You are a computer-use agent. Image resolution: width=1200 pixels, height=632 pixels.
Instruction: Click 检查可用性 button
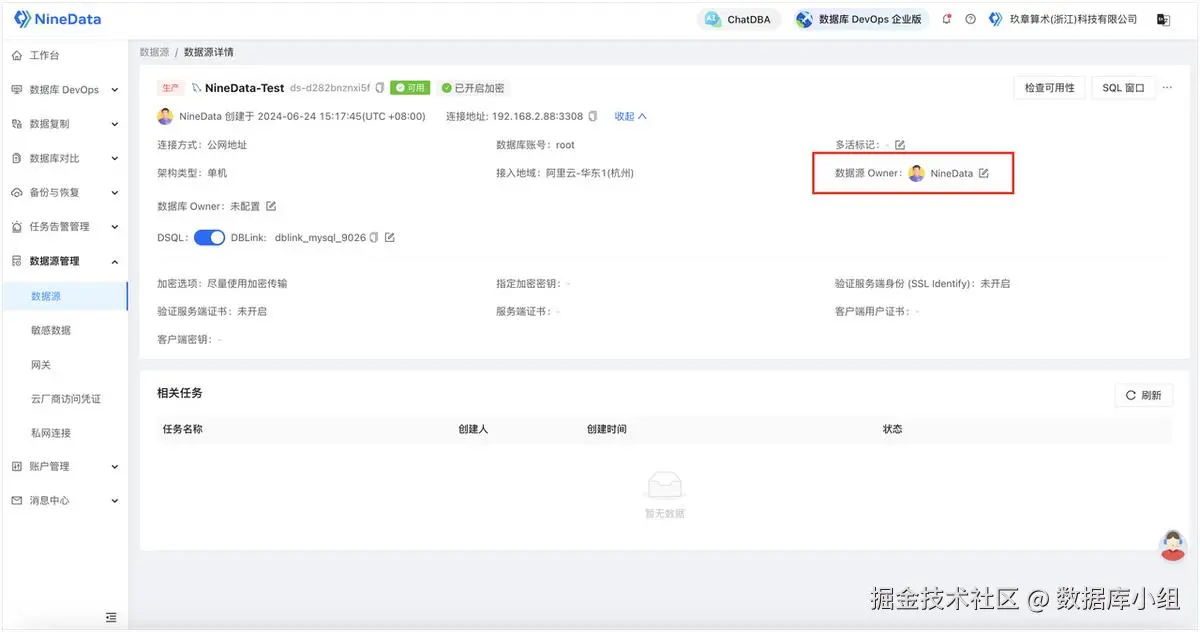point(1049,88)
